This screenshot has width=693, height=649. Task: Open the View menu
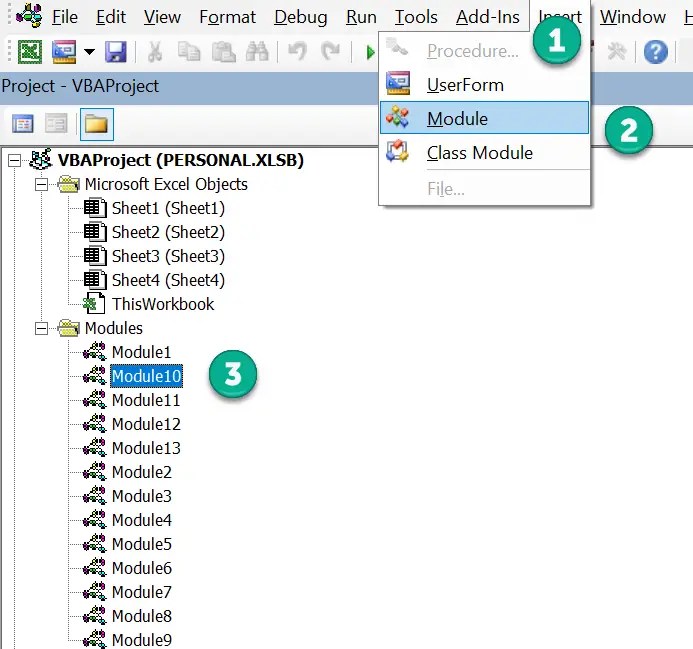[162, 17]
